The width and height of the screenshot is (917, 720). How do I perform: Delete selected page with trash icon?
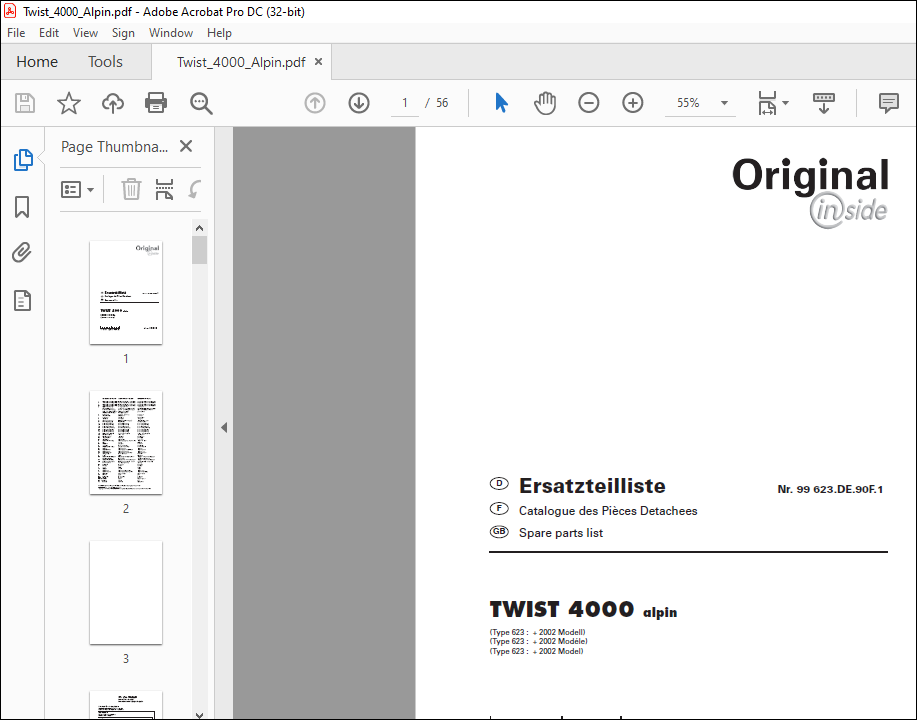tap(131, 190)
